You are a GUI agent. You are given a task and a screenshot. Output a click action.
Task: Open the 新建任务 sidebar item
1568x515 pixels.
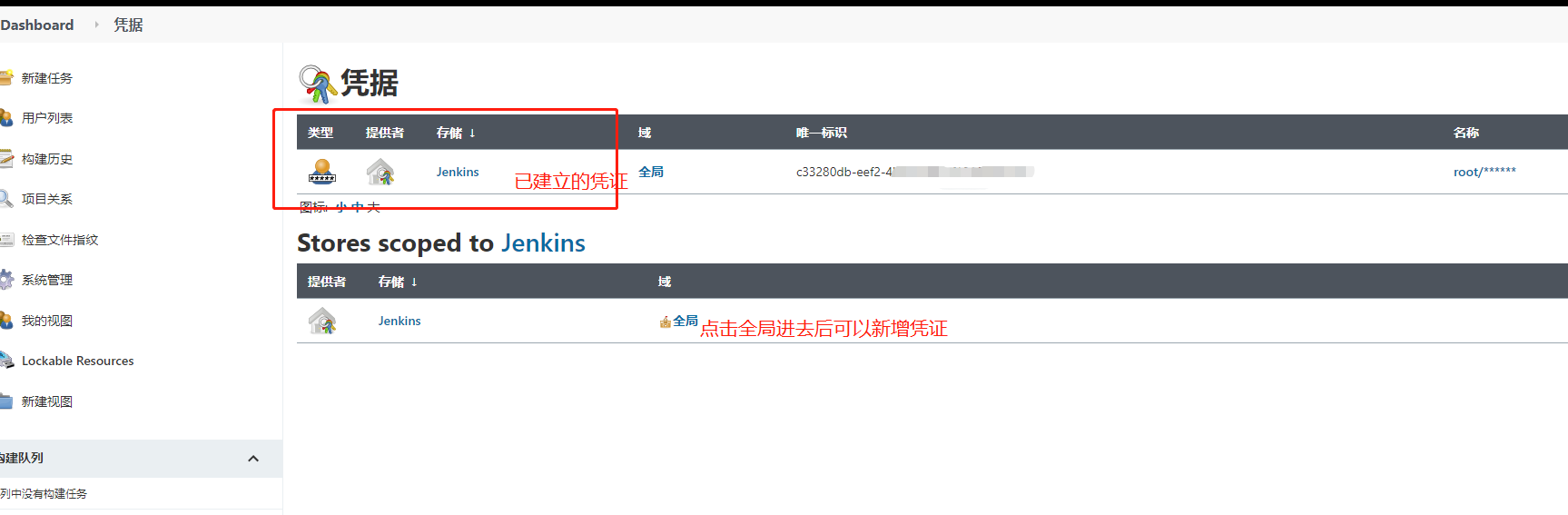(46, 78)
